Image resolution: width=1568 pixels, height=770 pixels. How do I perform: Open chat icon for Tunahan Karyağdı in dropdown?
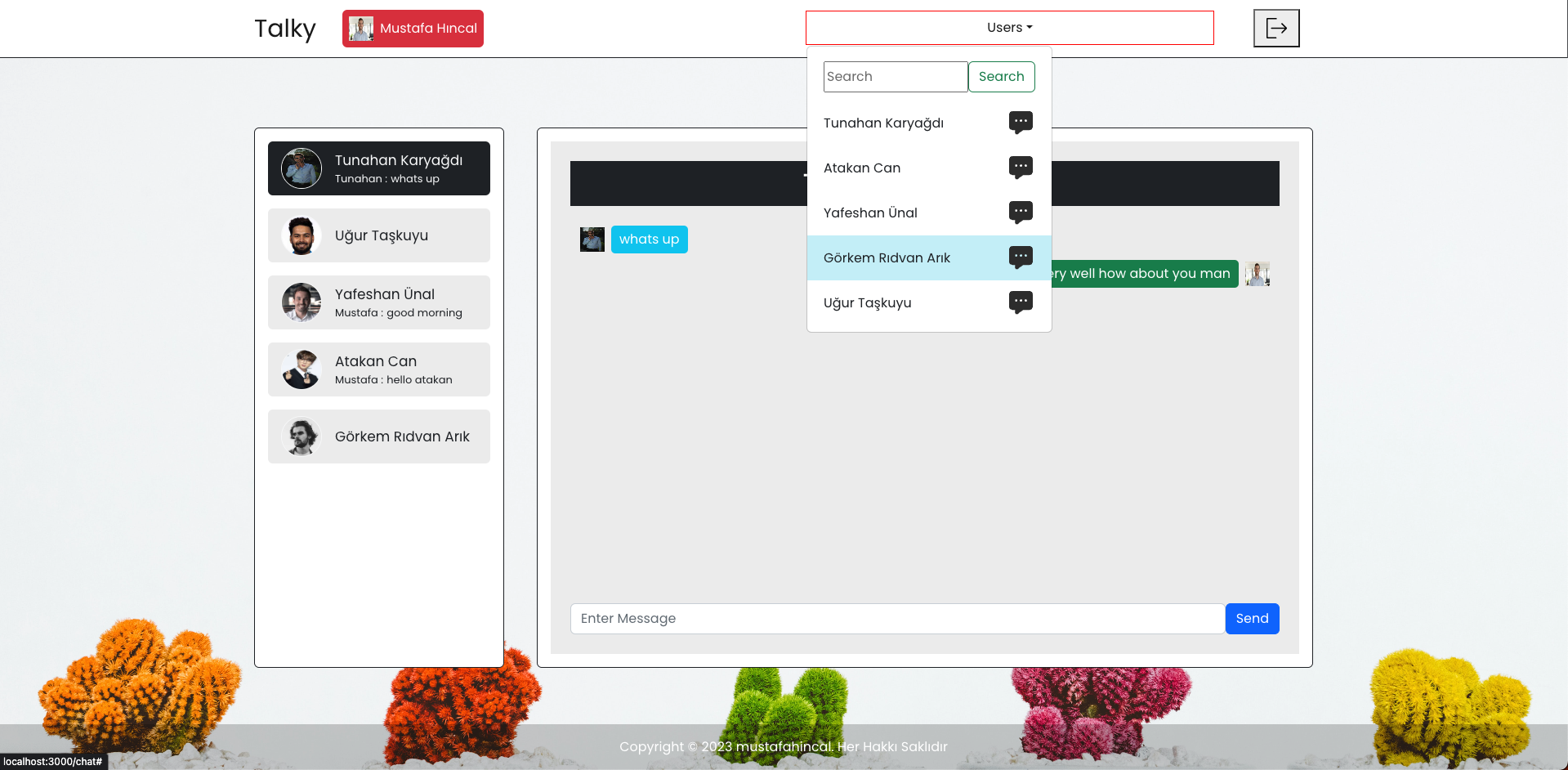(x=1021, y=123)
